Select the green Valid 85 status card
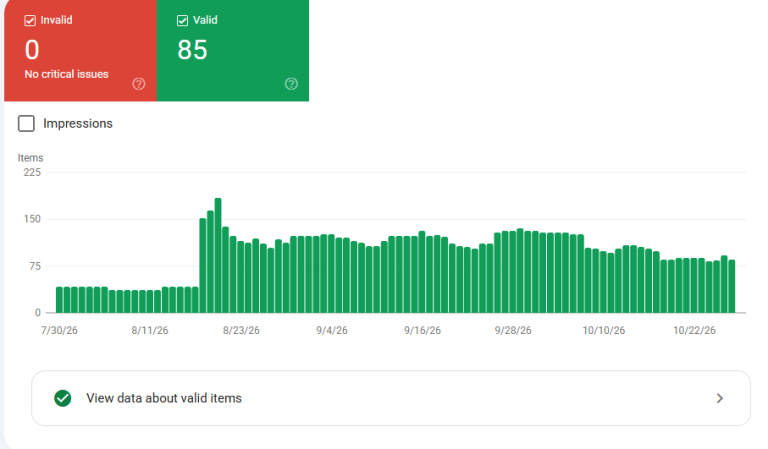The image size is (768, 449). [x=233, y=50]
